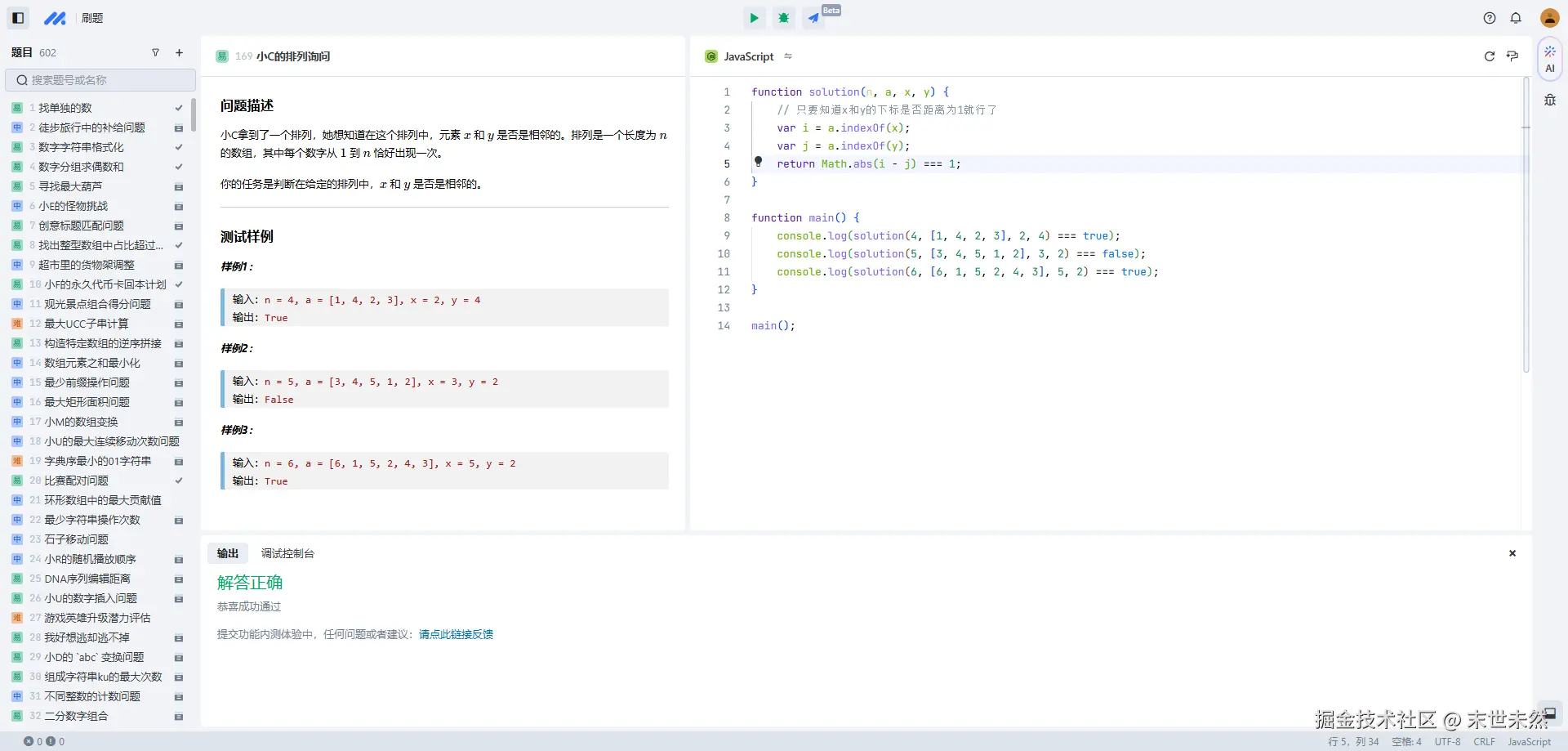Toggle the left sidebar panel icon
The height and width of the screenshot is (751, 1568).
(x=18, y=18)
